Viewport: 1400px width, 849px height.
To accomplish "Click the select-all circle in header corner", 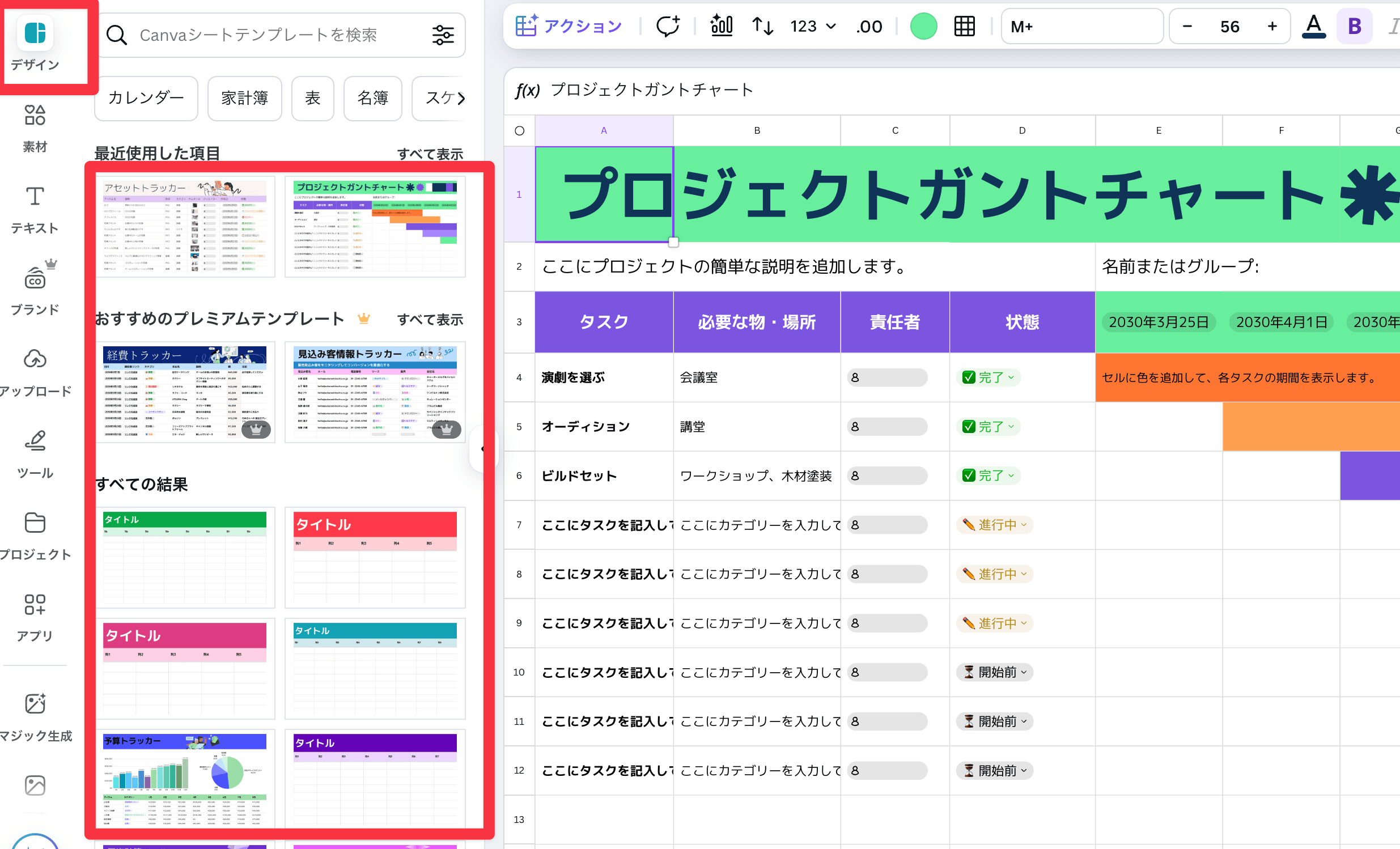I will (519, 131).
